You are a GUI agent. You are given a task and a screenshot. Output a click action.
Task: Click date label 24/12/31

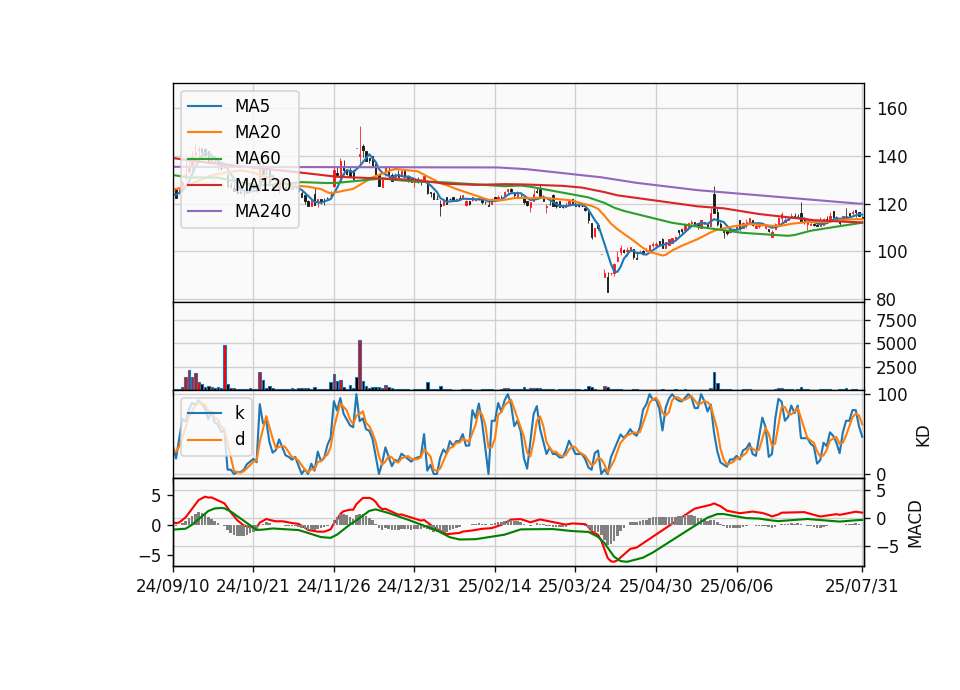[414, 586]
